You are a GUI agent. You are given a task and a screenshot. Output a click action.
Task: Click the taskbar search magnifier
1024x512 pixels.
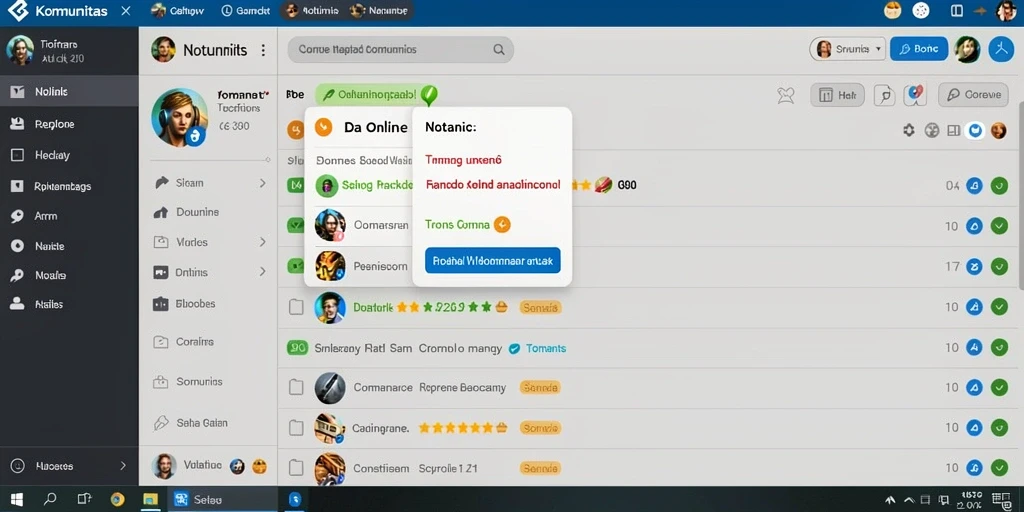(50, 500)
